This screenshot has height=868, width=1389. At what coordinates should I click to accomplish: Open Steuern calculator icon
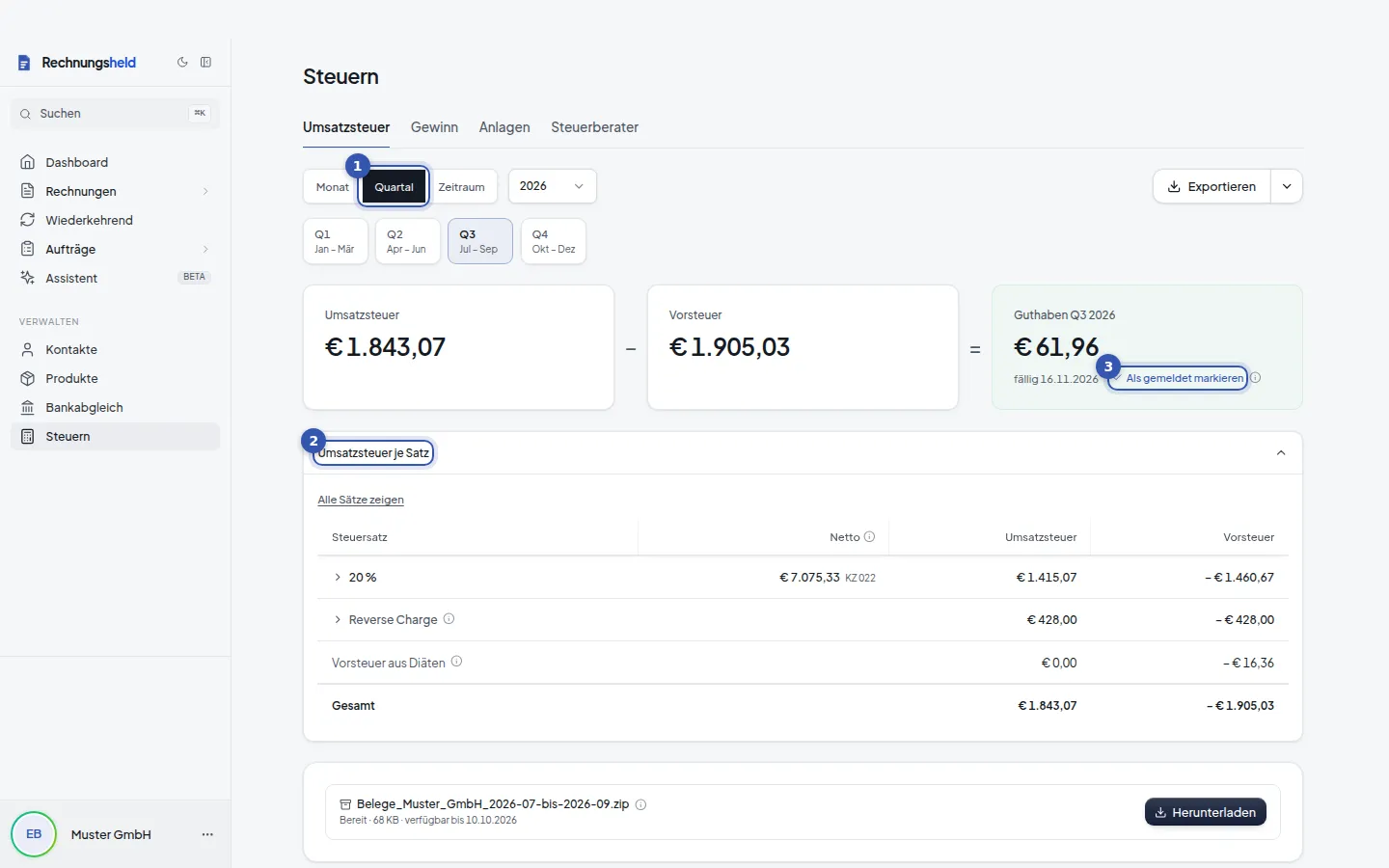pyautogui.click(x=28, y=436)
